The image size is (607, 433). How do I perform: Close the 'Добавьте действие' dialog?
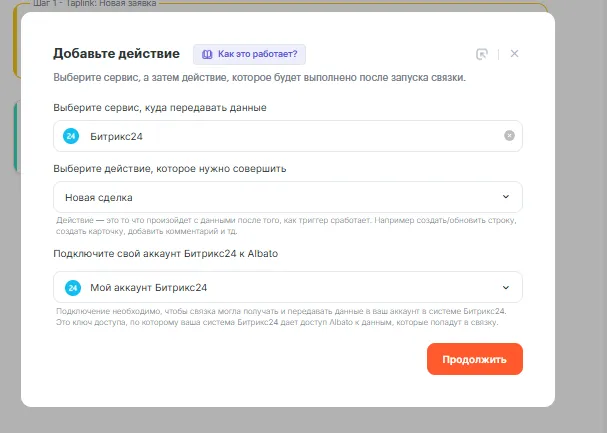pyautogui.click(x=514, y=54)
